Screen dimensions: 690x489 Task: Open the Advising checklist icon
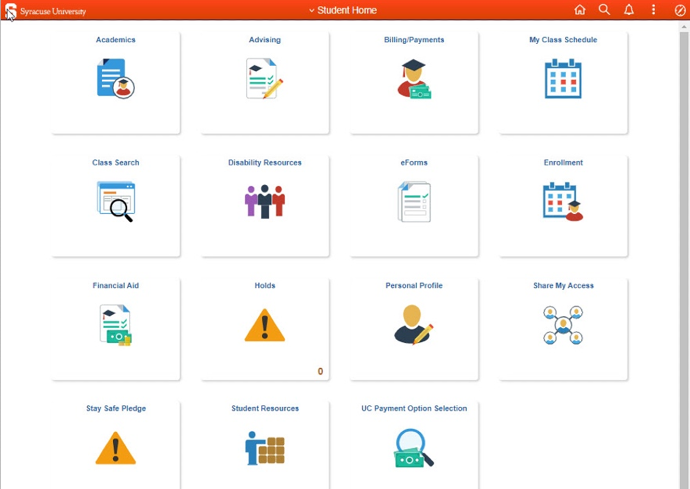tap(264, 78)
